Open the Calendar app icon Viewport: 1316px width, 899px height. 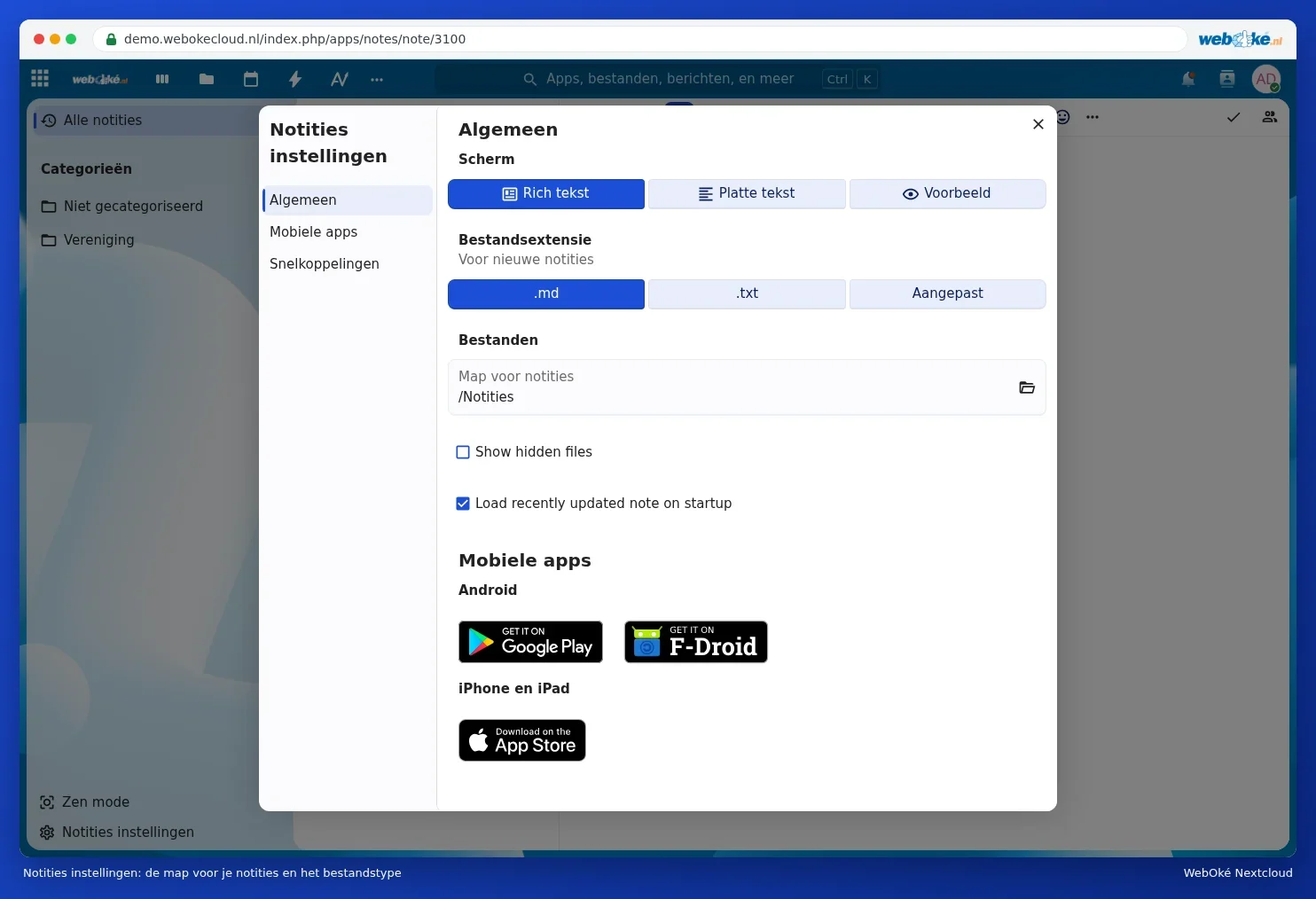251,79
